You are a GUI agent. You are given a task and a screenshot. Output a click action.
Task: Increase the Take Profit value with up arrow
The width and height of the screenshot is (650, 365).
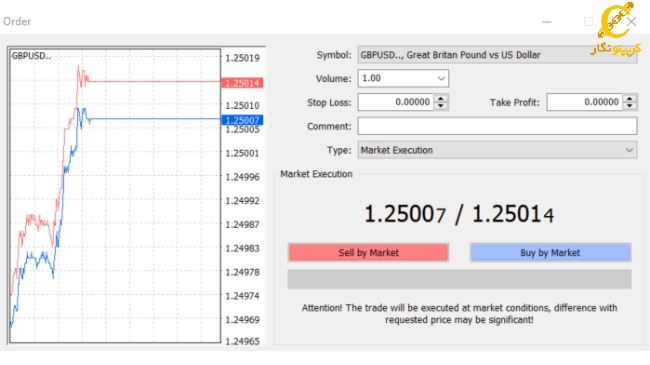[630, 99]
